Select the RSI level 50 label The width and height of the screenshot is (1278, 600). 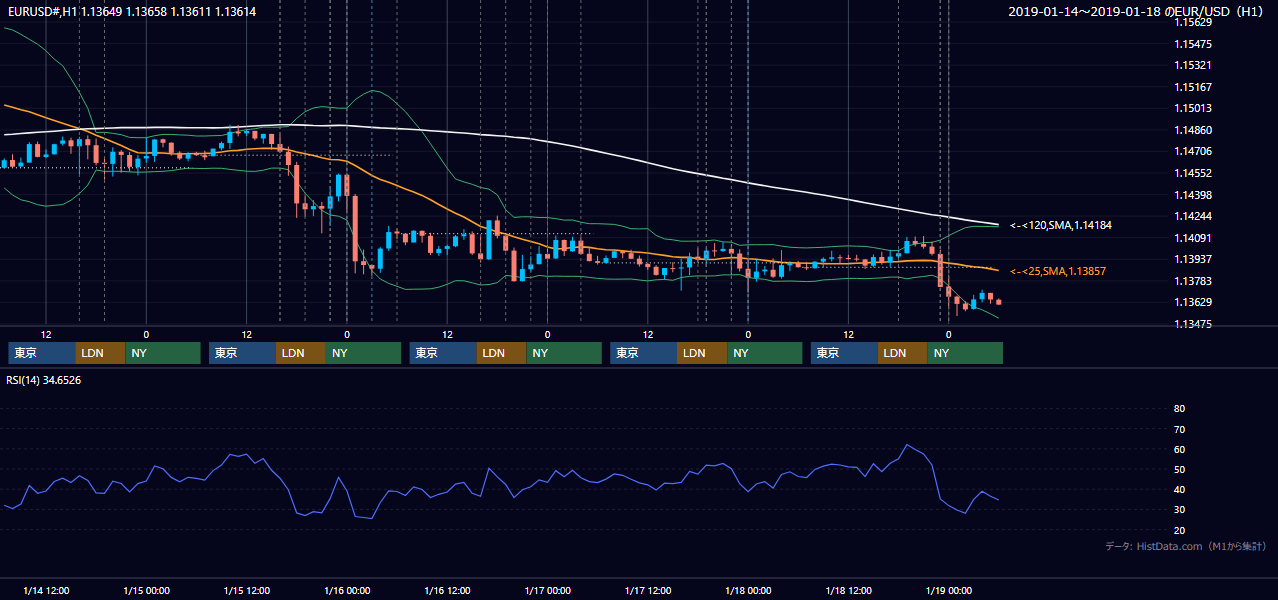pyautogui.click(x=1179, y=469)
